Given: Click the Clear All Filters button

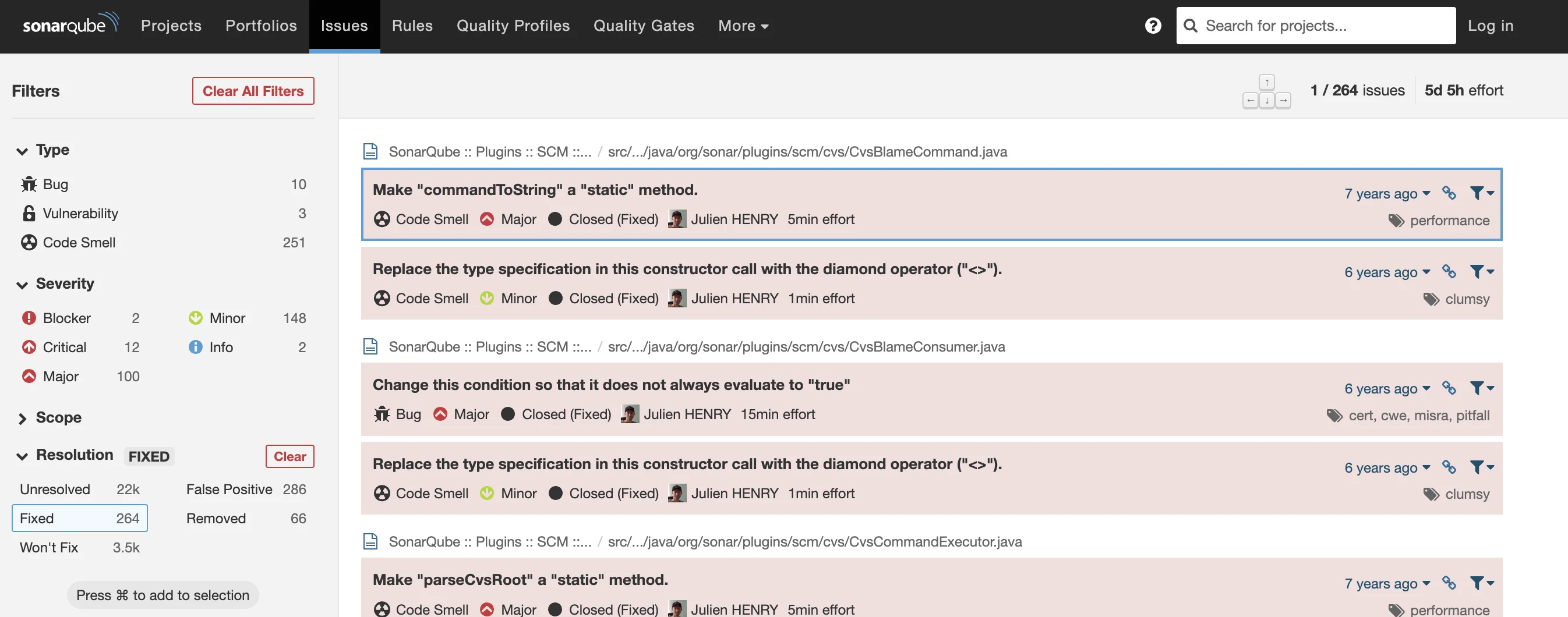Looking at the screenshot, I should pyautogui.click(x=253, y=91).
